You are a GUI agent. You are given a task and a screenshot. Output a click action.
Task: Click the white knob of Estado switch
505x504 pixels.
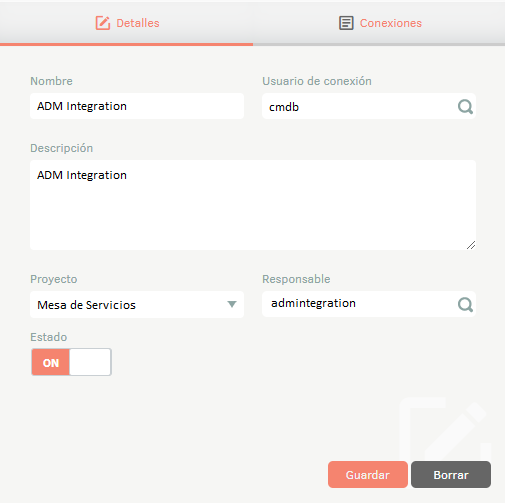pyautogui.click(x=90, y=362)
